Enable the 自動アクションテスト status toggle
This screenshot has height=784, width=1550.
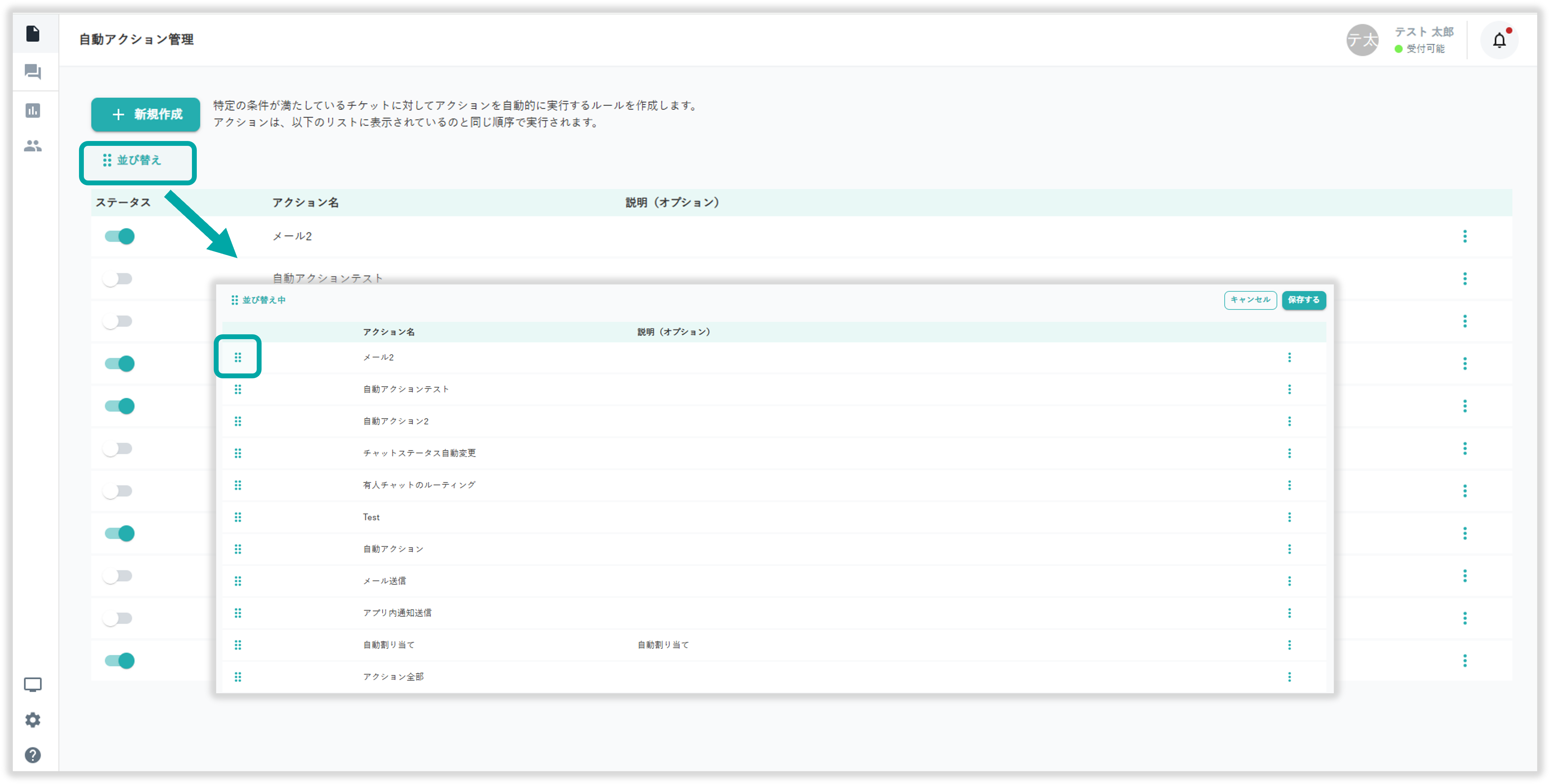click(x=117, y=279)
